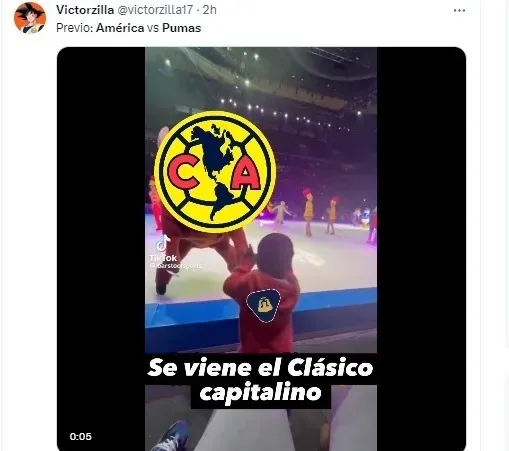Click the child's head in the video

pyautogui.click(x=275, y=251)
